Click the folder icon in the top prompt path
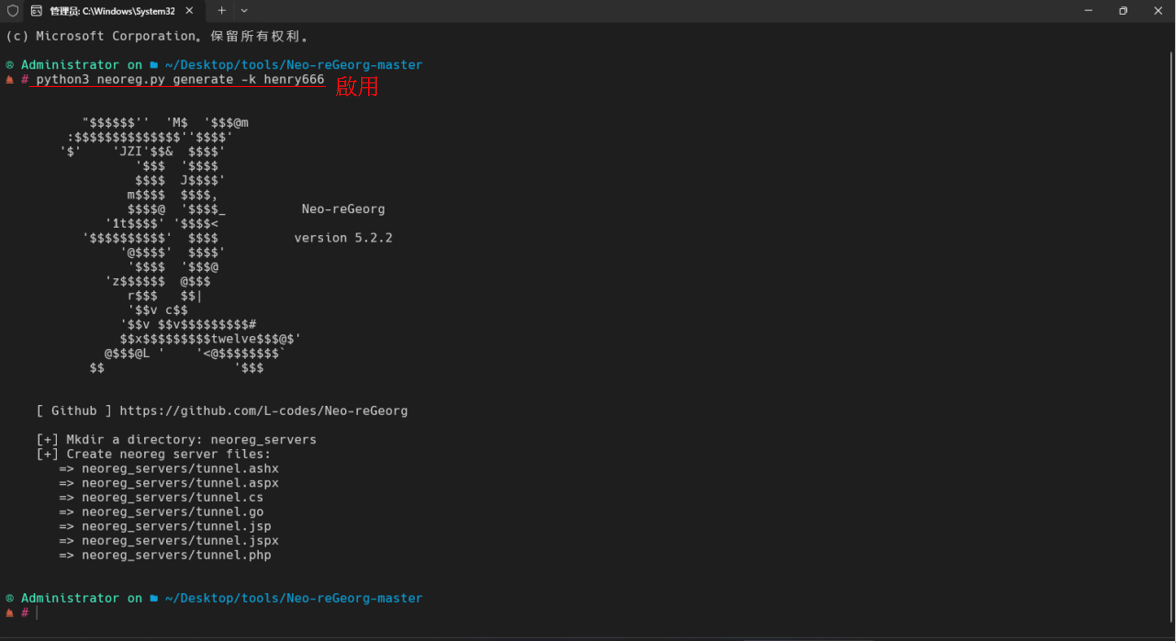 pyautogui.click(x=154, y=65)
